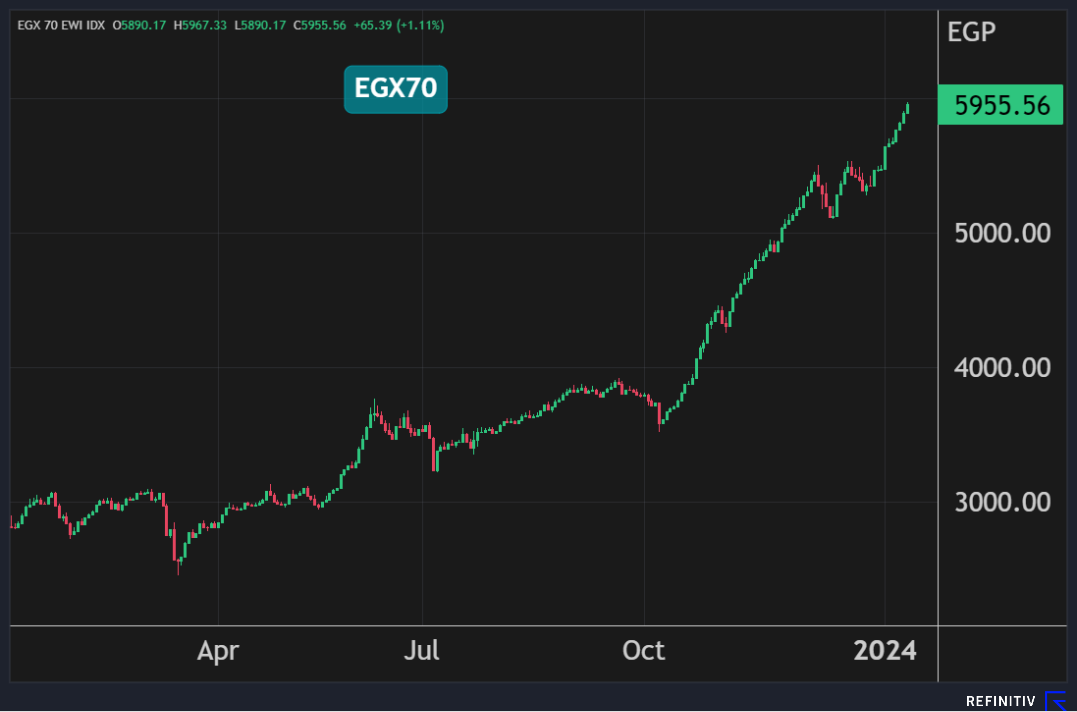Click the 4000.00 price axis label

[x=1002, y=368]
